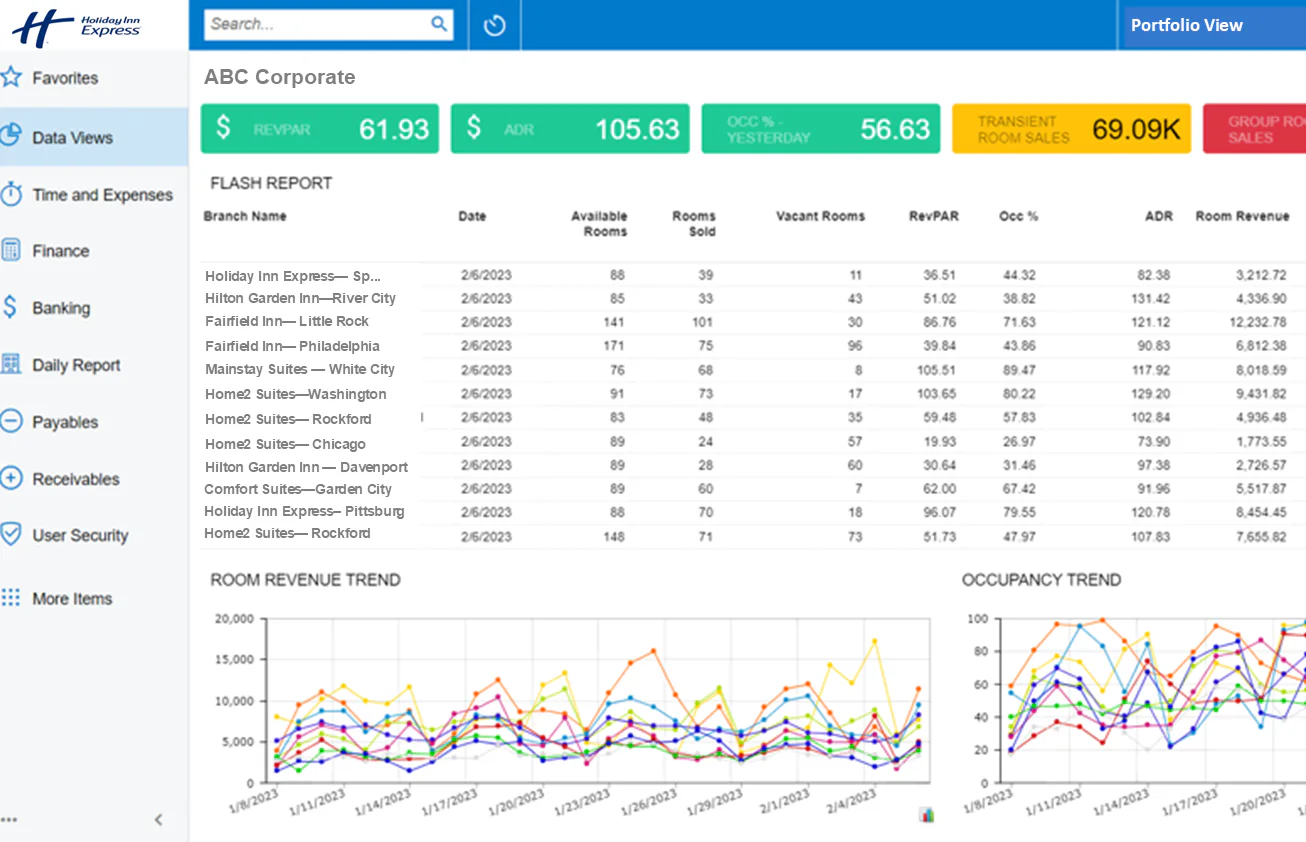The image size is (1306, 842).
Task: Open the Portfolio View selector
Action: pos(1214,25)
